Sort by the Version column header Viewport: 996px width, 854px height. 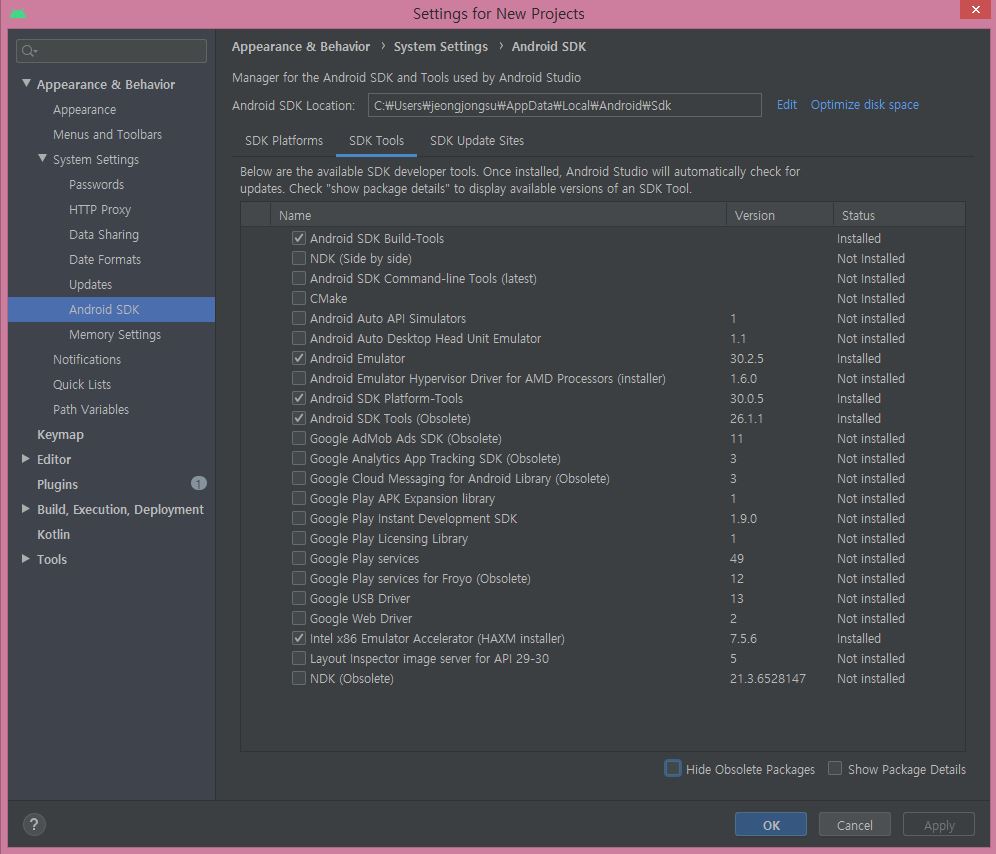tap(779, 215)
